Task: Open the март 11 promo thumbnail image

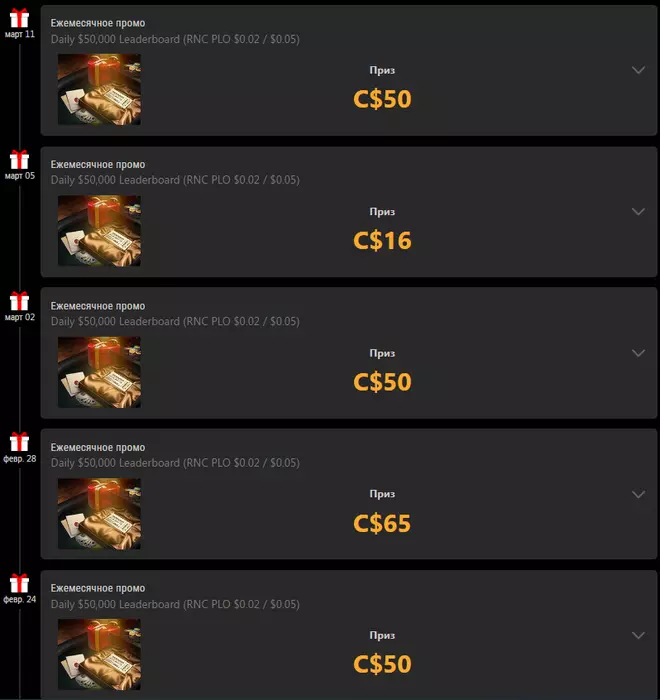Action: (x=99, y=89)
